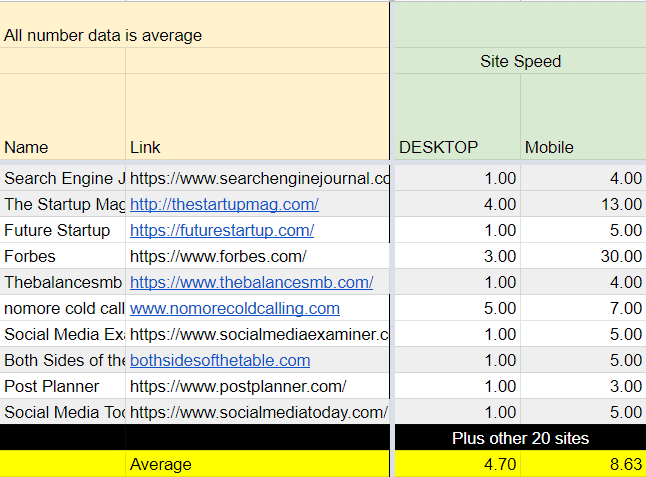
Task: Select the Search Engine J name cell
Action: 63,178
